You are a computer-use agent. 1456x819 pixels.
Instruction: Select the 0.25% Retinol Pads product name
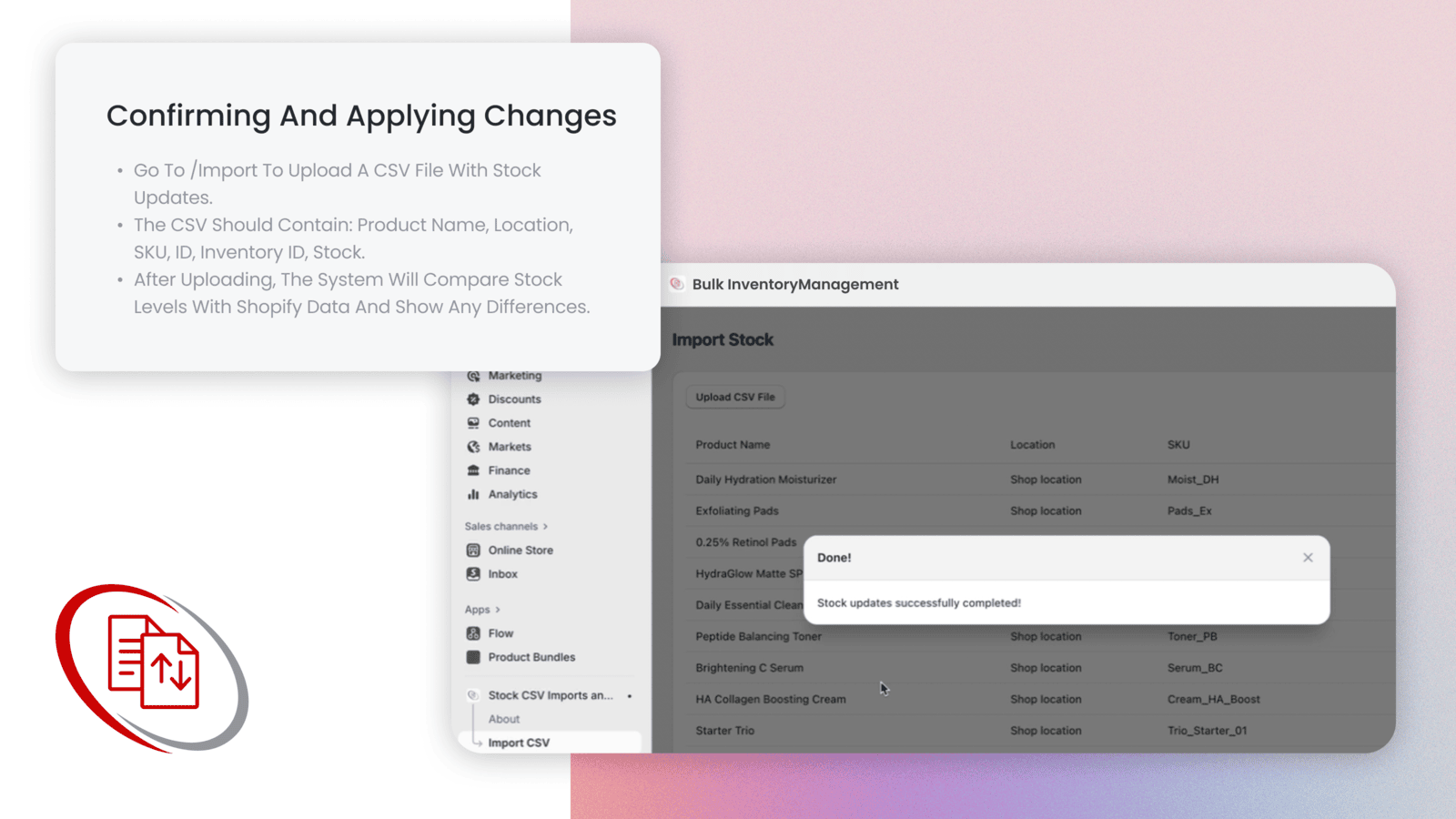[x=746, y=542]
